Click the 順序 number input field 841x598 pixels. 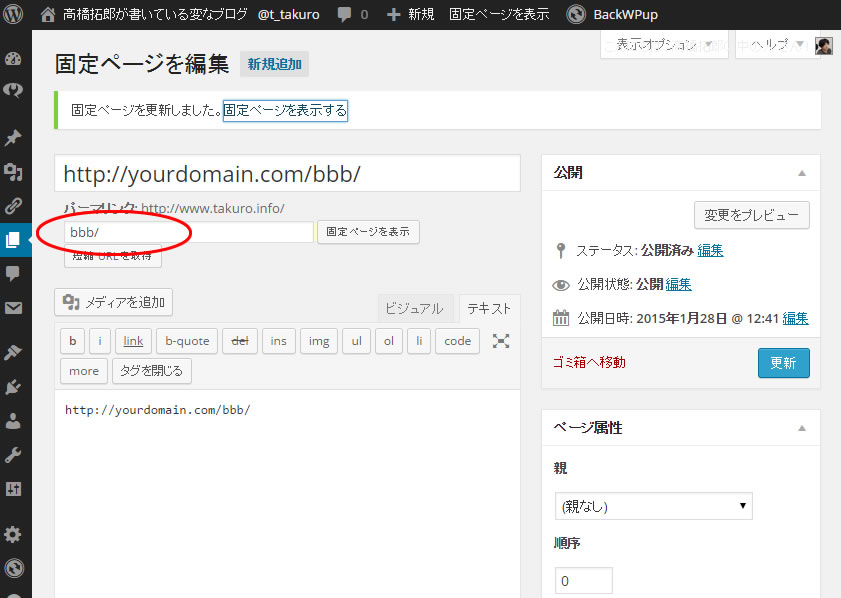pyautogui.click(x=583, y=581)
